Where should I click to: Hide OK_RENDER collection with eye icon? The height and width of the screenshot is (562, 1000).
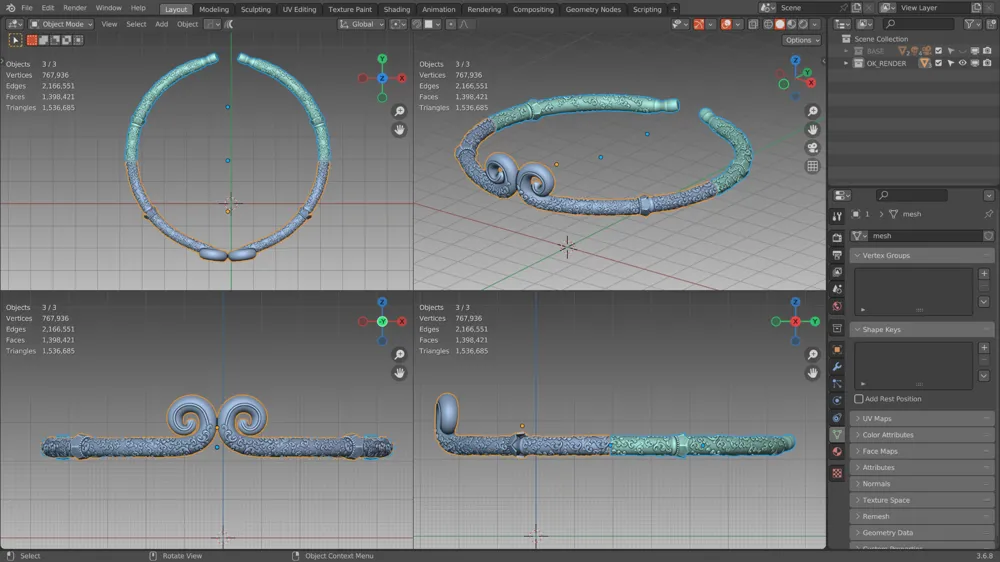pyautogui.click(x=962, y=63)
